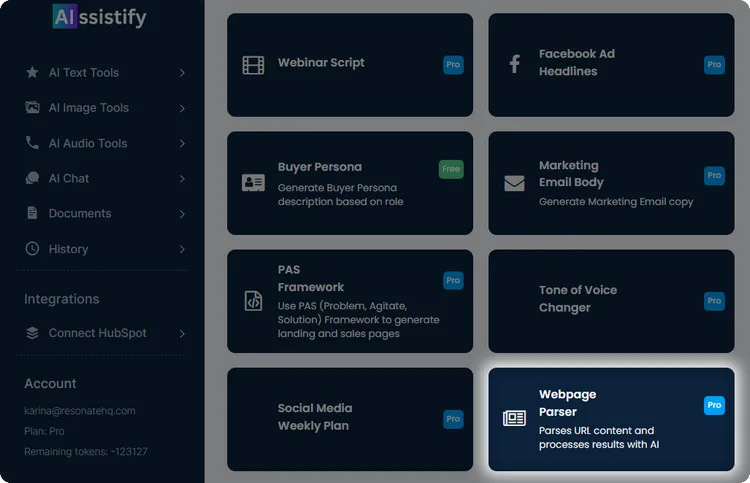Click the phone icon beside AI Audio Tools
The image size is (750, 483).
click(x=32, y=143)
